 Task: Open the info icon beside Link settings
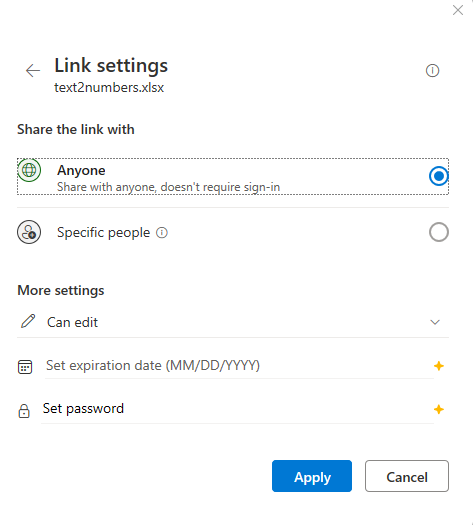[x=432, y=71]
